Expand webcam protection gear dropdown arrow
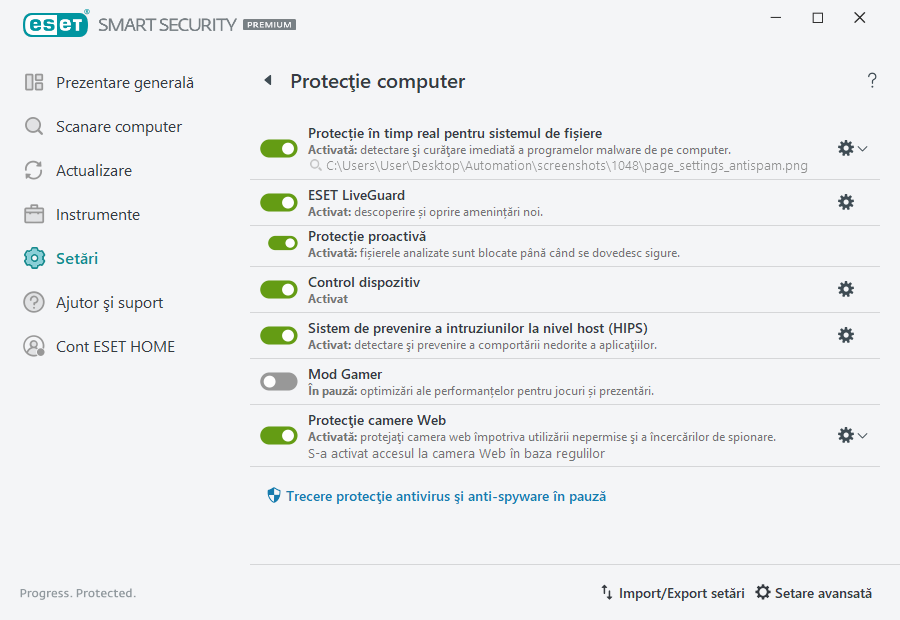The image size is (900, 620). click(x=862, y=435)
